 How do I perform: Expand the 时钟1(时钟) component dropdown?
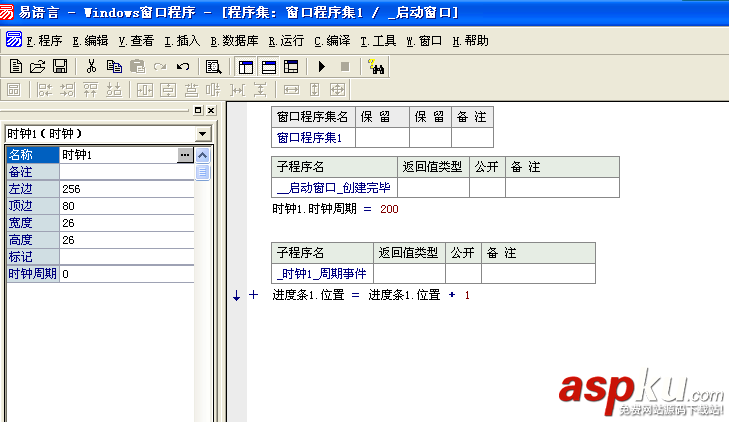[202, 134]
